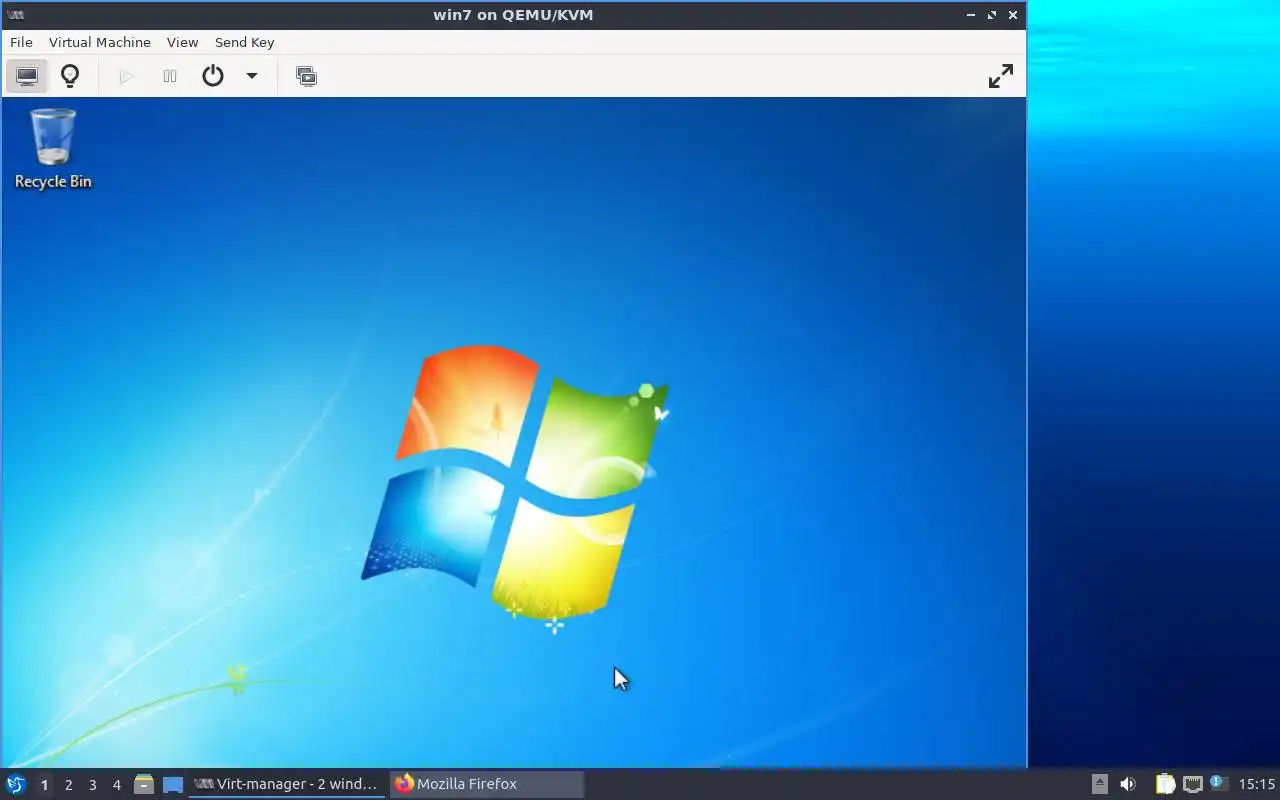Open the manage VM snapshots icon
1280x800 pixels.
click(307, 76)
